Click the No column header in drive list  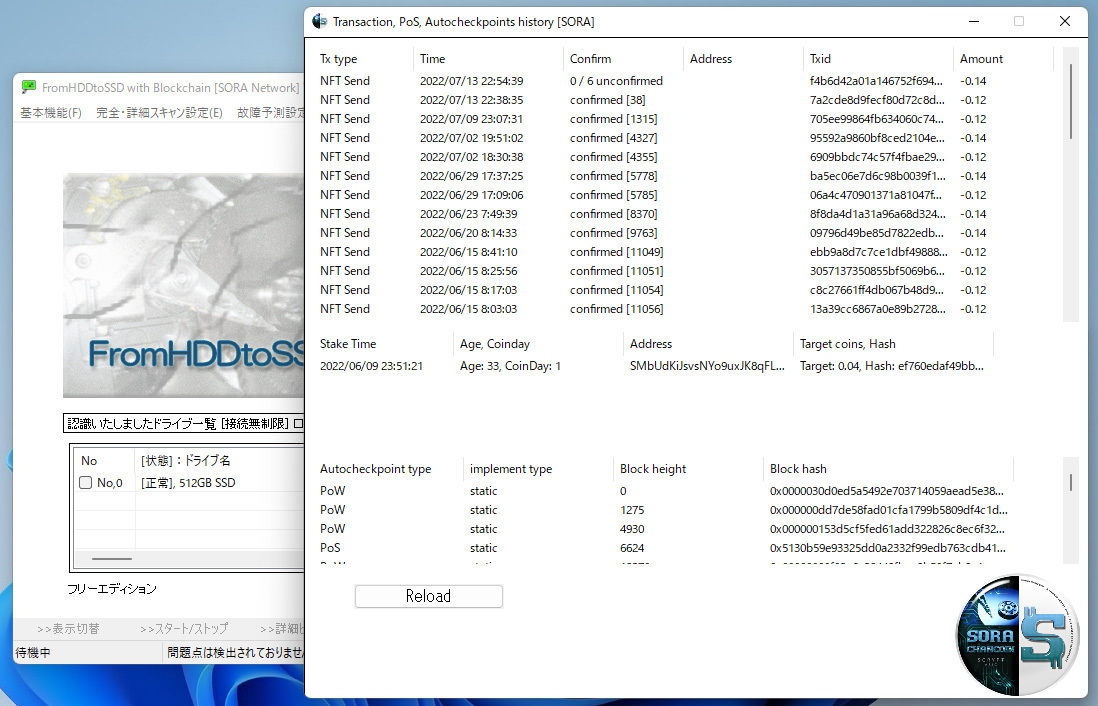(x=89, y=460)
